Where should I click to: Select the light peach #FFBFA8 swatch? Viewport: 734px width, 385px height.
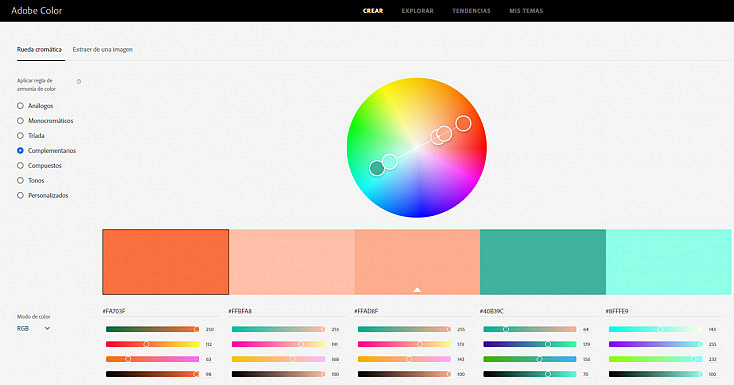click(x=292, y=262)
